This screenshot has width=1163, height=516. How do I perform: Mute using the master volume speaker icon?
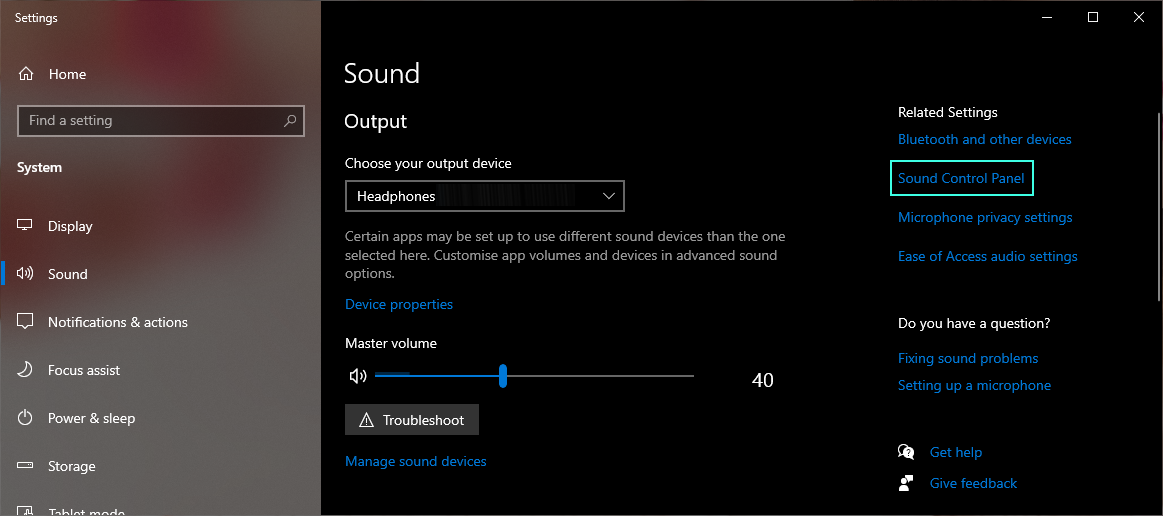(357, 376)
